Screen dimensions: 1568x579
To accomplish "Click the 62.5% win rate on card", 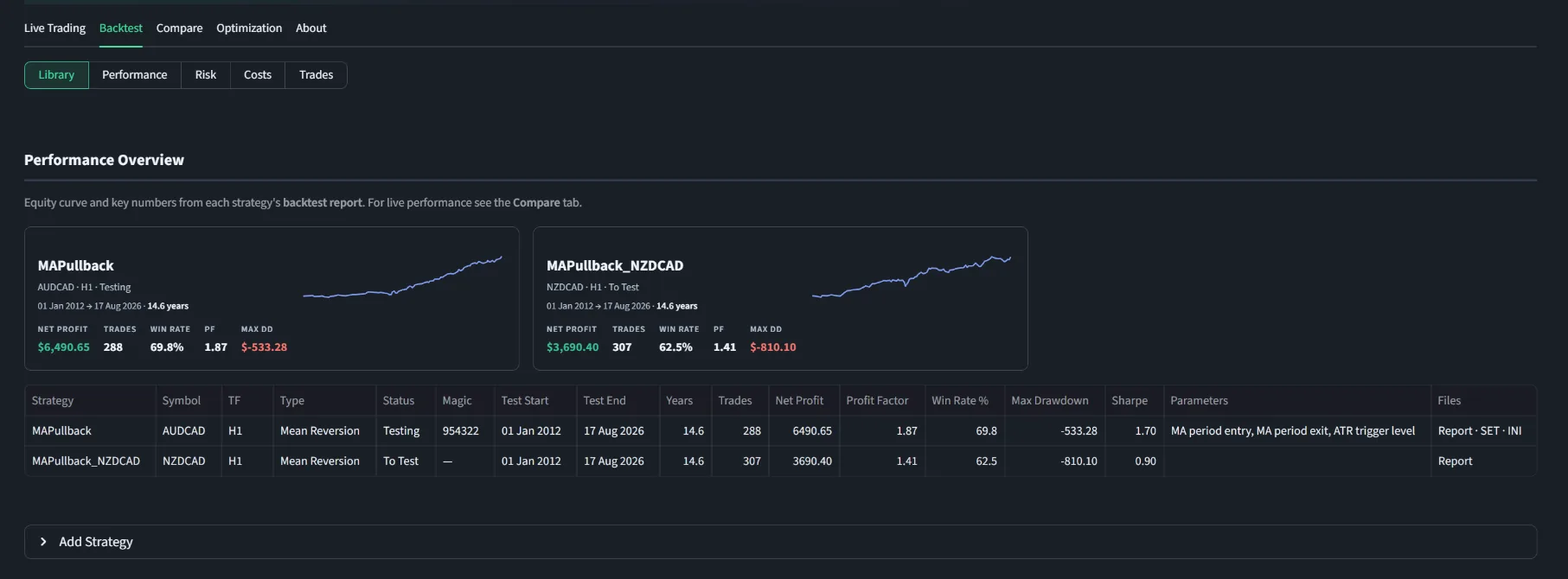I will coord(675,347).
